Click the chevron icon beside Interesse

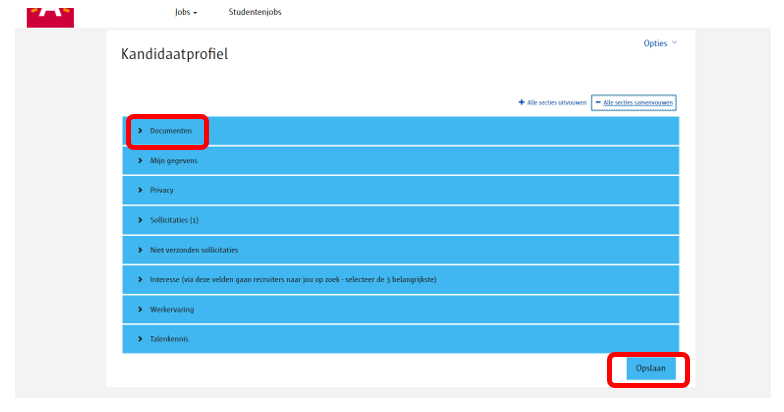click(140, 279)
